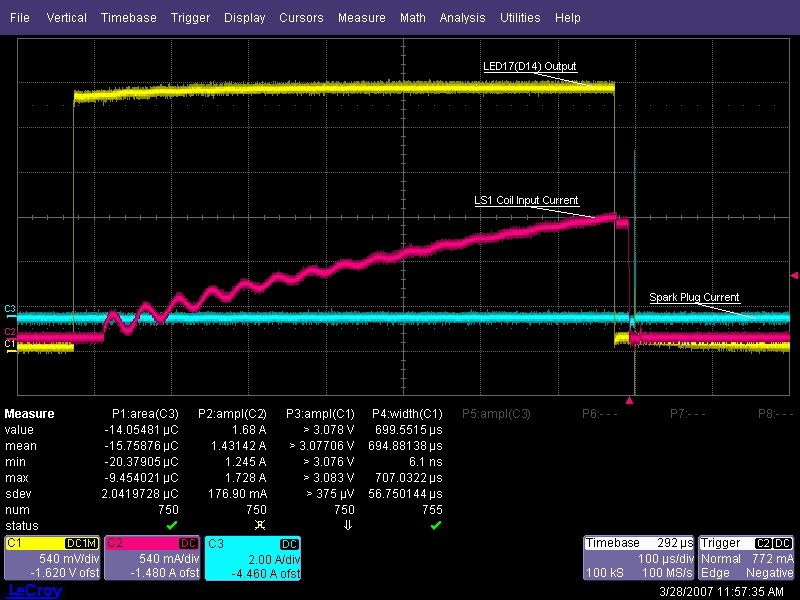800x600 pixels.
Task: Click the disabled P5:ampl(C3) measurement slot
Action: click(x=496, y=414)
